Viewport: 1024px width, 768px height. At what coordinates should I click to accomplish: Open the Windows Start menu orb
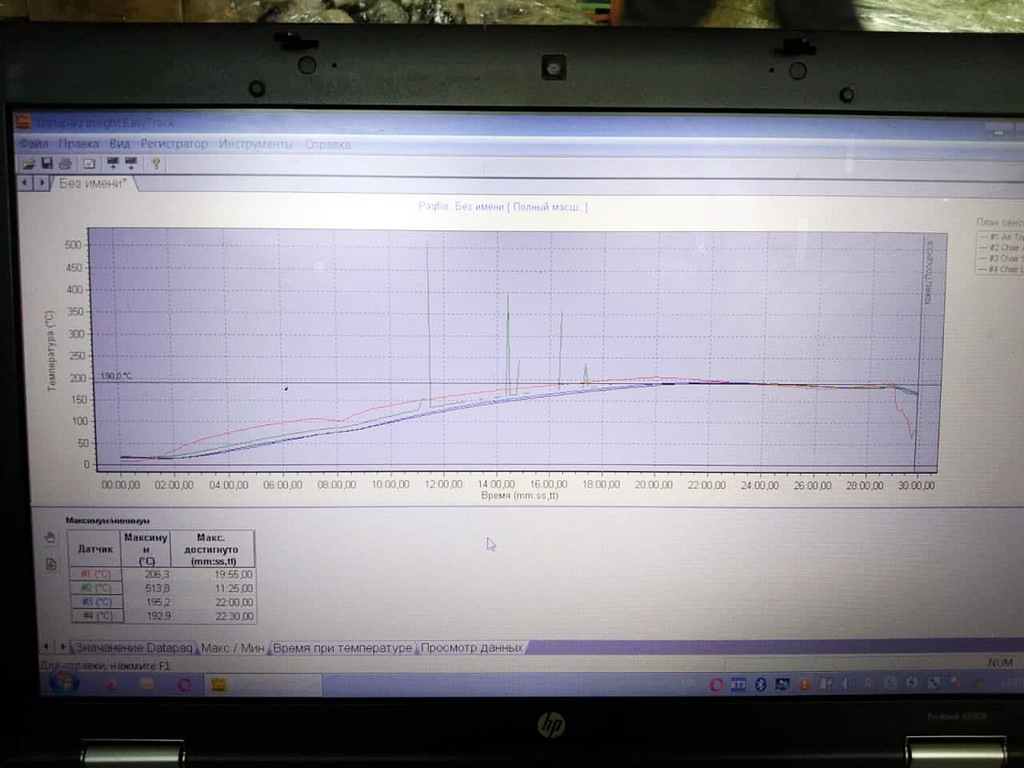62,684
